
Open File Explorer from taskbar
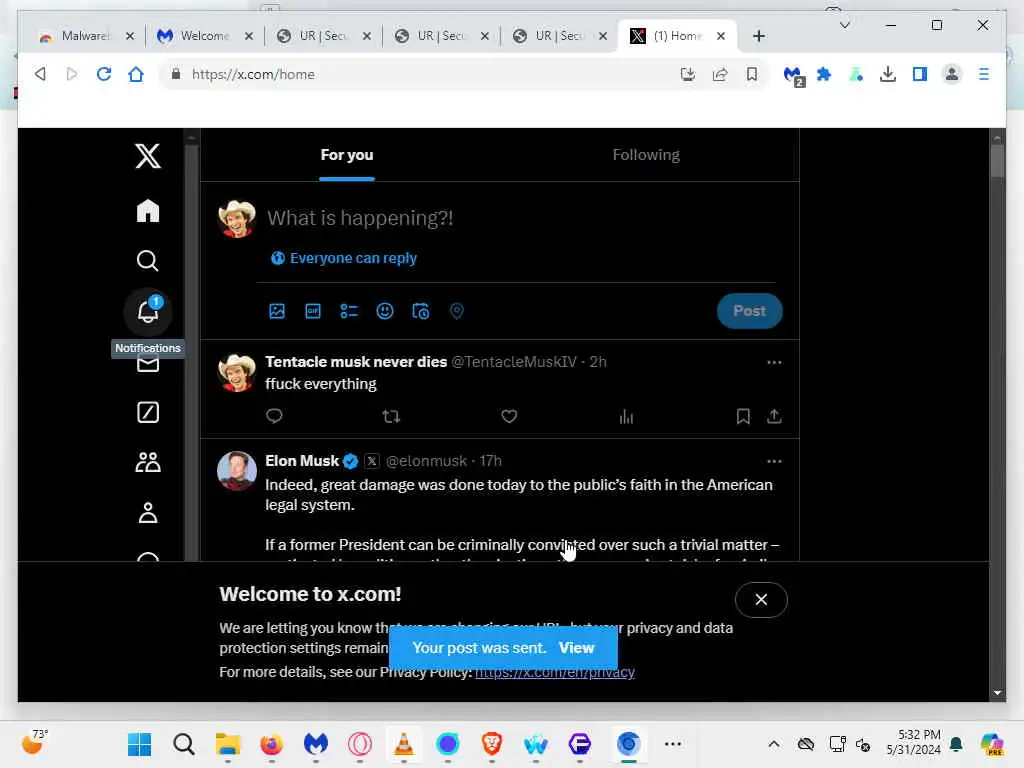228,744
